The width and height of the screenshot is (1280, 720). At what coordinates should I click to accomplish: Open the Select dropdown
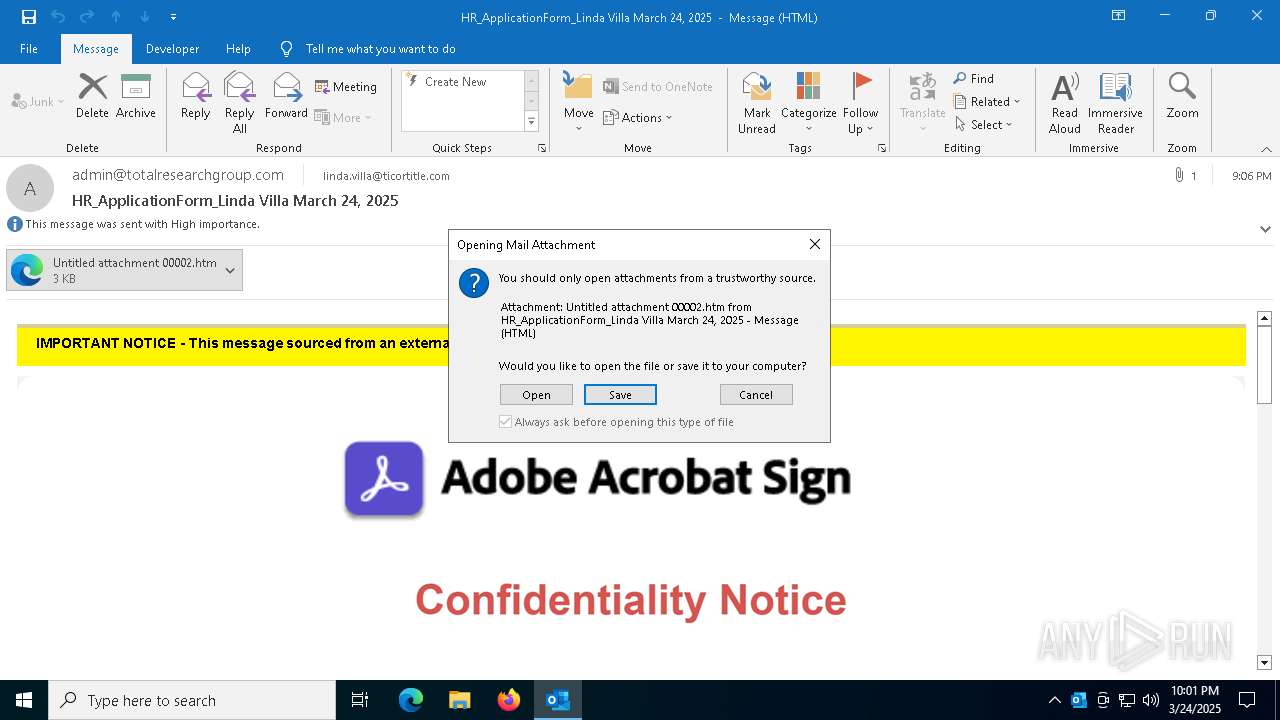tap(984, 124)
